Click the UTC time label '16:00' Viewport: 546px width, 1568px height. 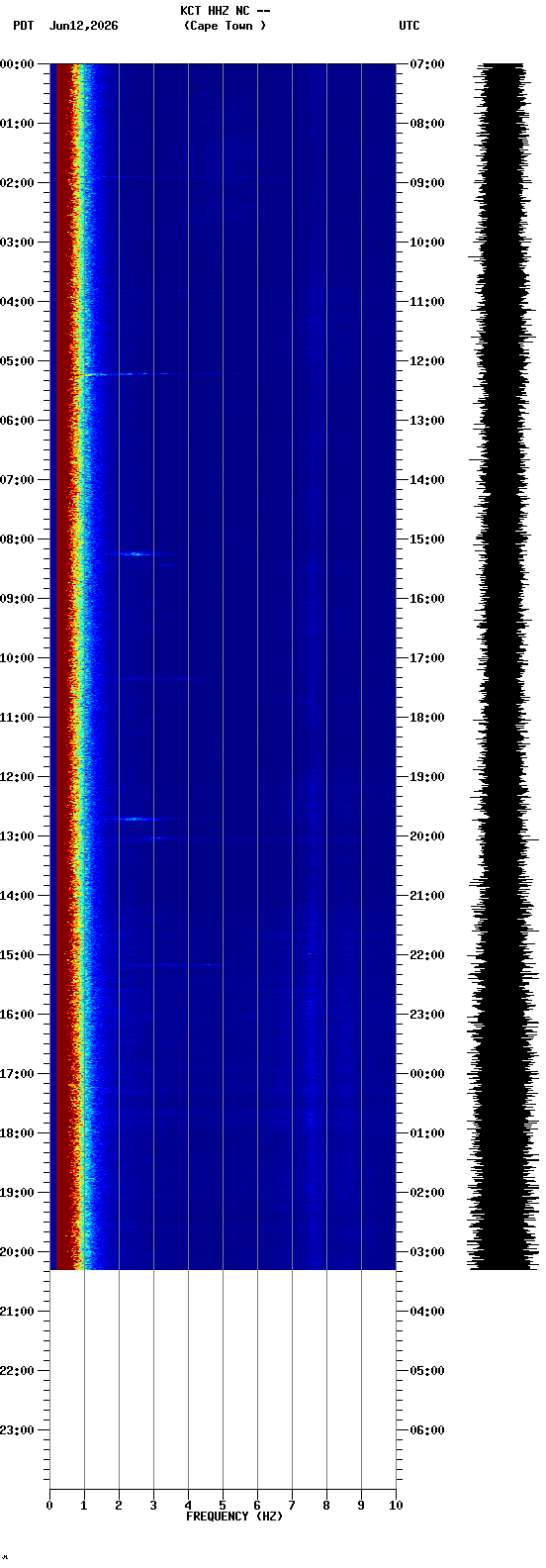[427, 599]
